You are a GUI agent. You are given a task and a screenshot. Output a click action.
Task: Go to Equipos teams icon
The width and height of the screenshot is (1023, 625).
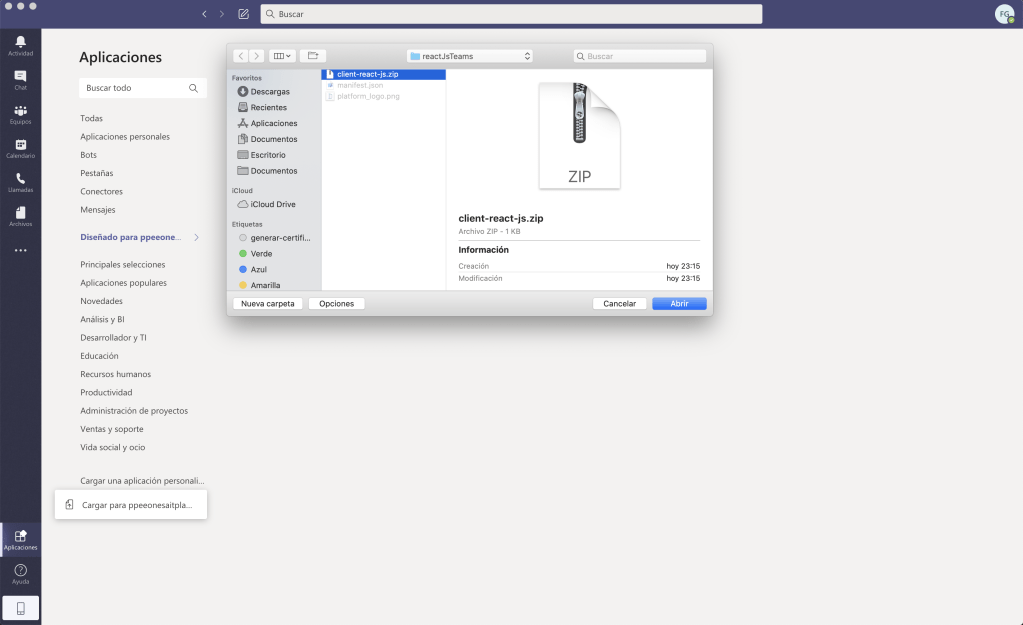click(20, 112)
